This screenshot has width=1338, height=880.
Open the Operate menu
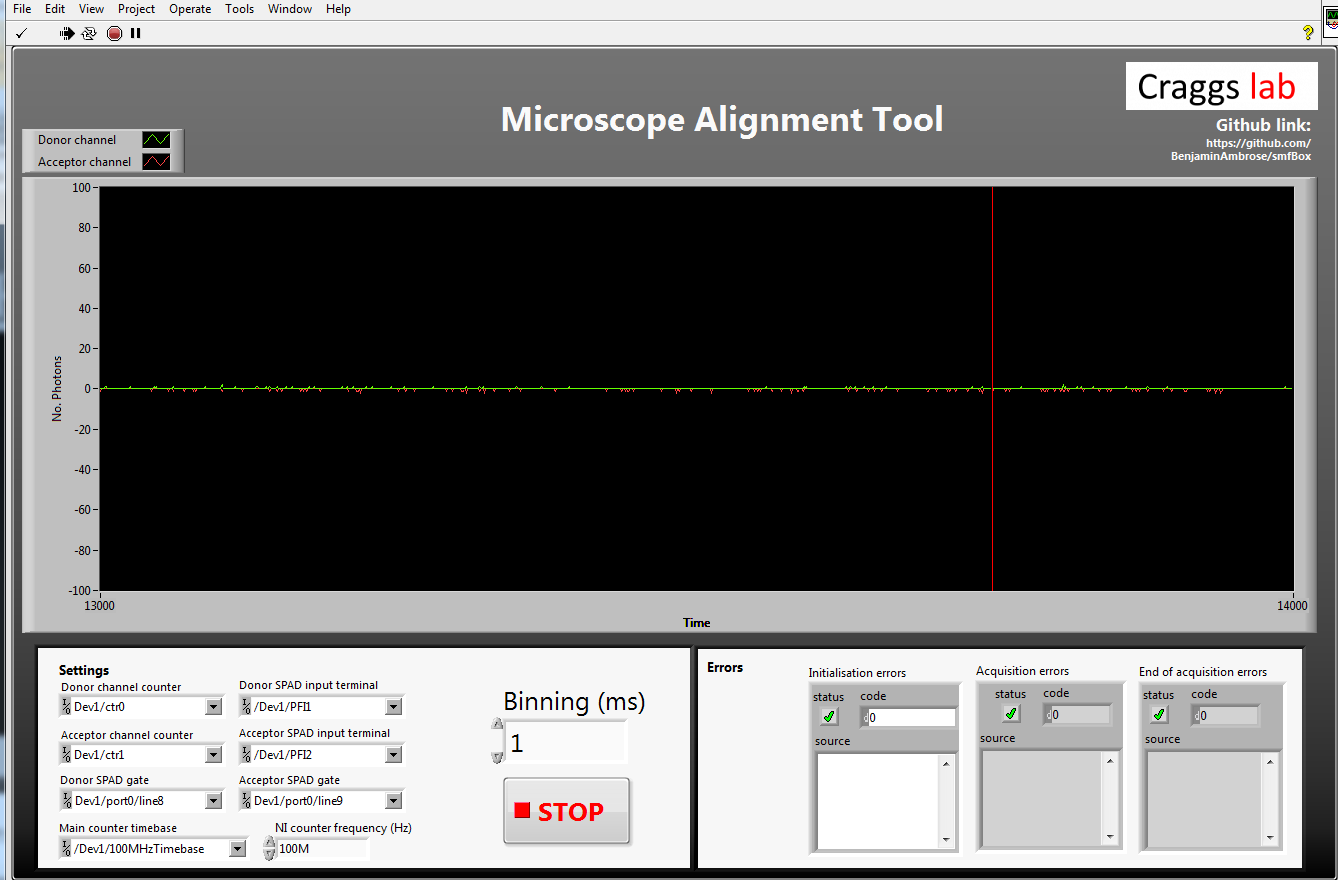tap(190, 9)
